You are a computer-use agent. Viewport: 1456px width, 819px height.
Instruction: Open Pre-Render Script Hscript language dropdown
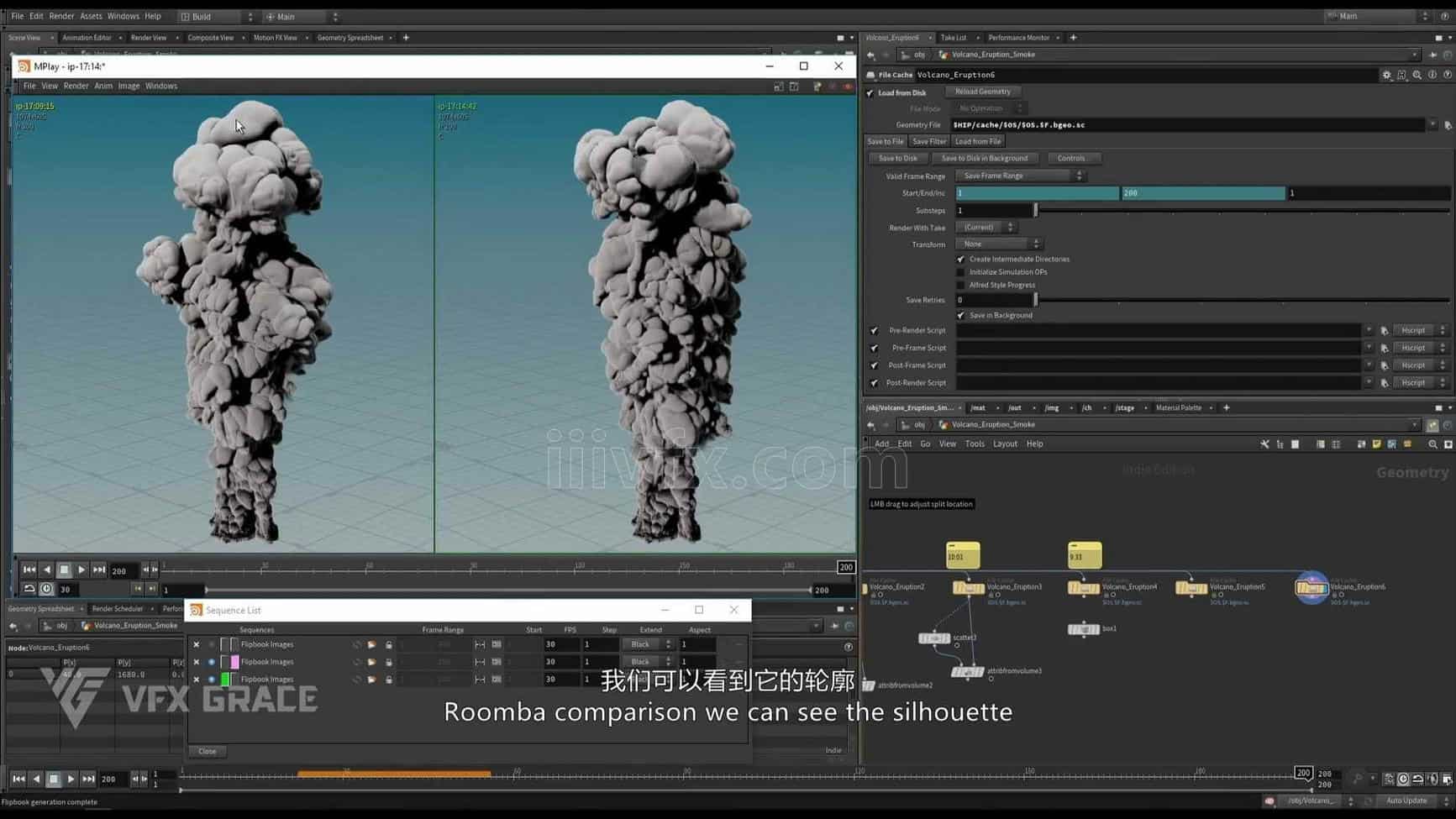(1420, 331)
